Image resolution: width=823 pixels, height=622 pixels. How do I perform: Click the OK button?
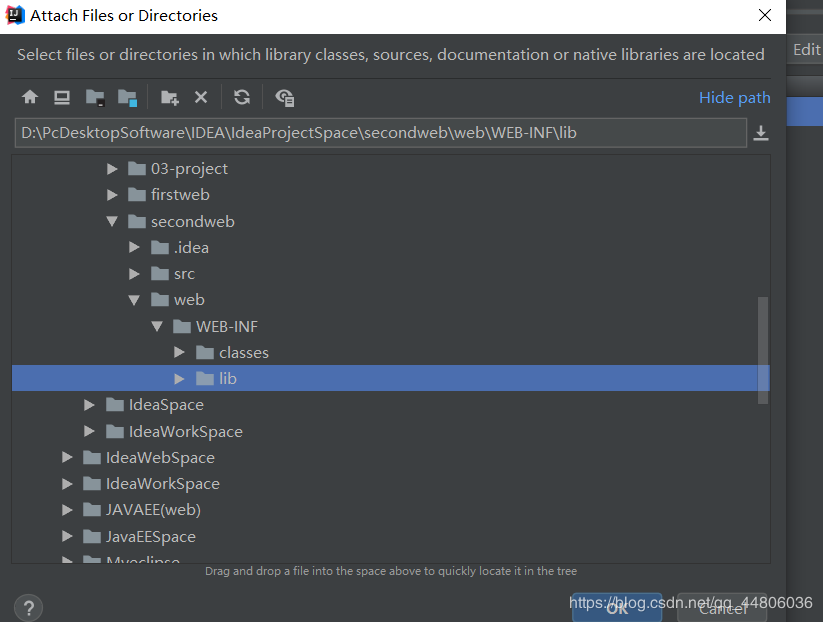point(617,608)
